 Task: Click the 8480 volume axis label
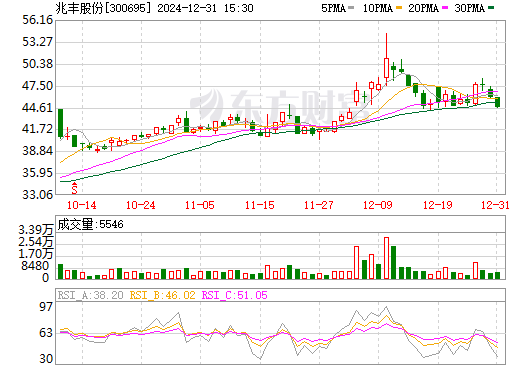pos(35,266)
